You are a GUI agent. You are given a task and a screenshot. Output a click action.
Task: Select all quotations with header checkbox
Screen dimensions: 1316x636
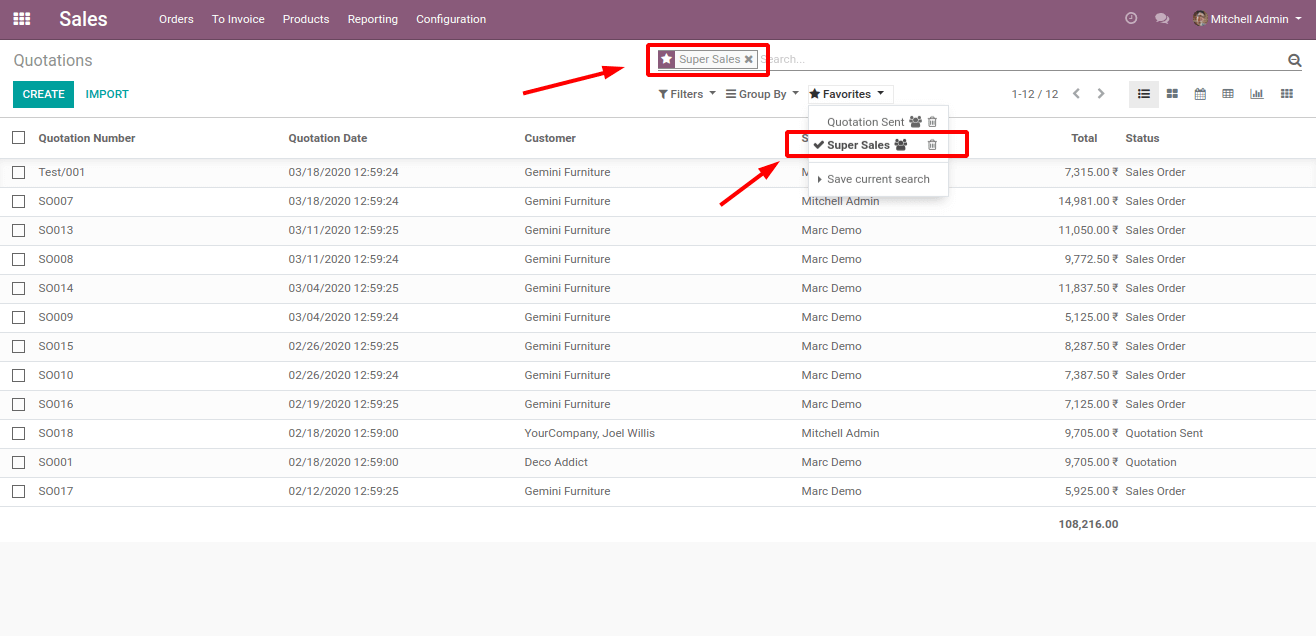18,138
